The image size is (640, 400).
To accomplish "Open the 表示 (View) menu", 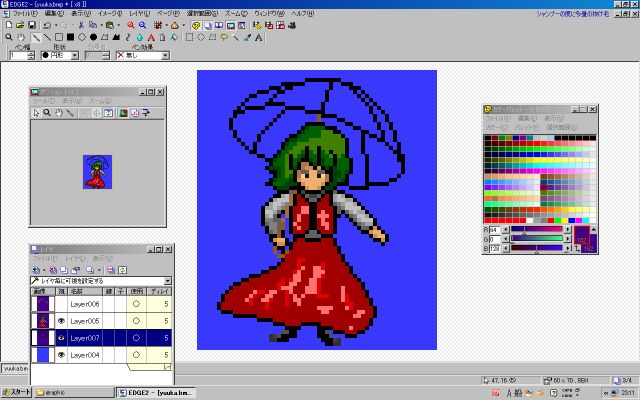I will click(81, 13).
